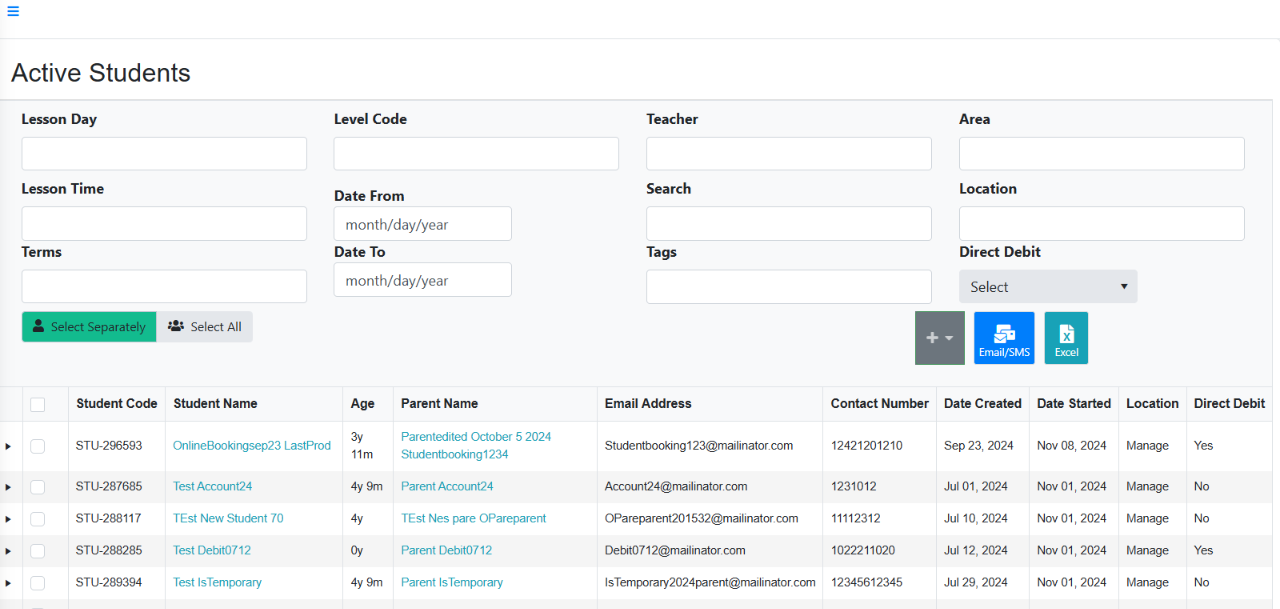Viewport: 1280px width, 609px height.
Task: Click the Terms input field
Action: pyautogui.click(x=164, y=286)
